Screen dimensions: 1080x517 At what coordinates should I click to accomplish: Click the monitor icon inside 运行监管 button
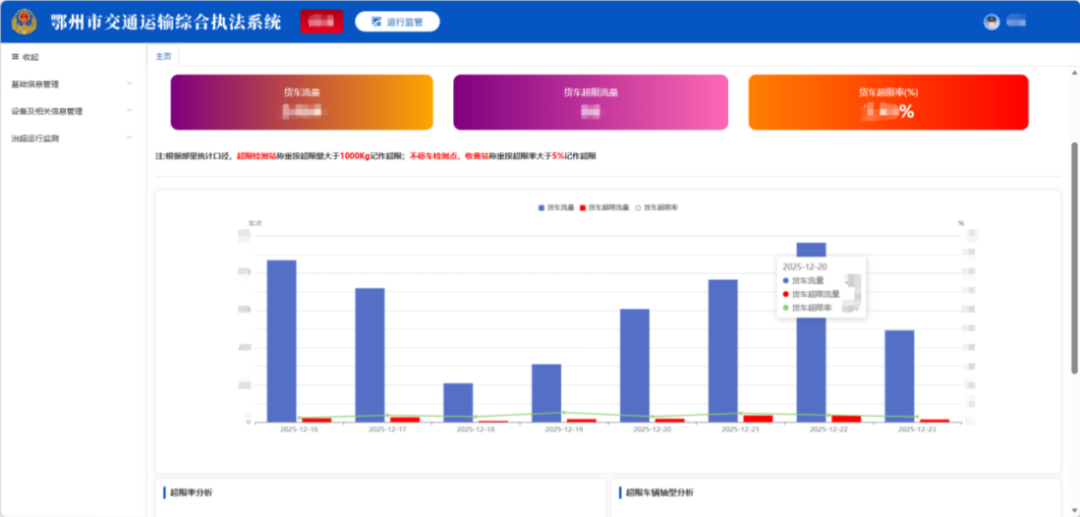376,21
